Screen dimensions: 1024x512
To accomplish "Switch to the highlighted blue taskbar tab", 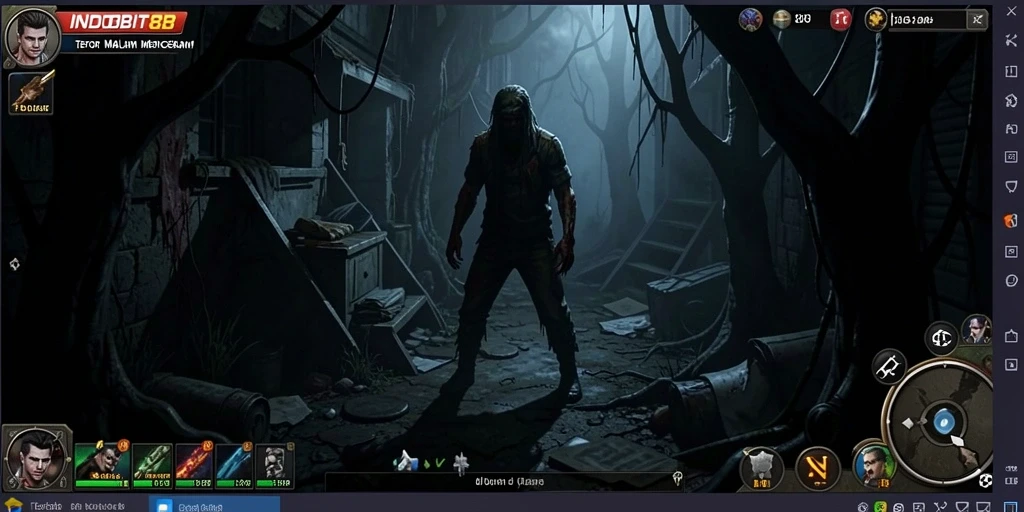I will (x=215, y=504).
